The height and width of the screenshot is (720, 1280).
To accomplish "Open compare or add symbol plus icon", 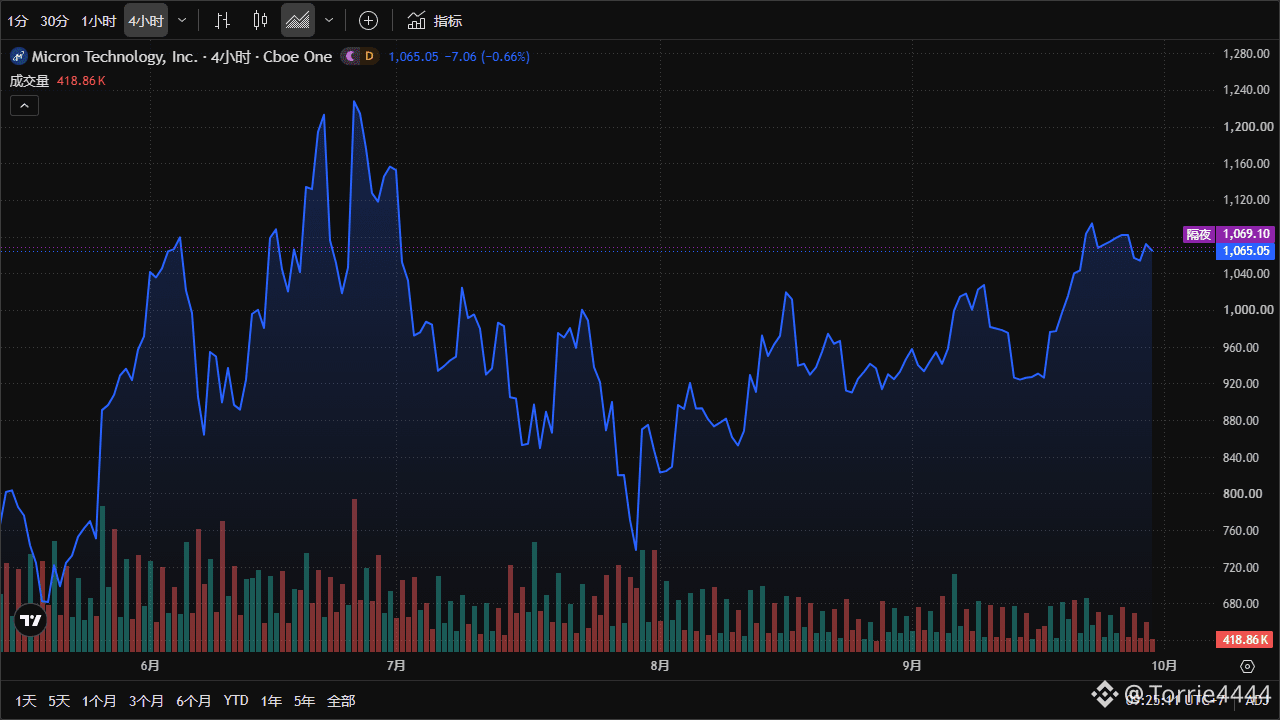I will [x=369, y=20].
